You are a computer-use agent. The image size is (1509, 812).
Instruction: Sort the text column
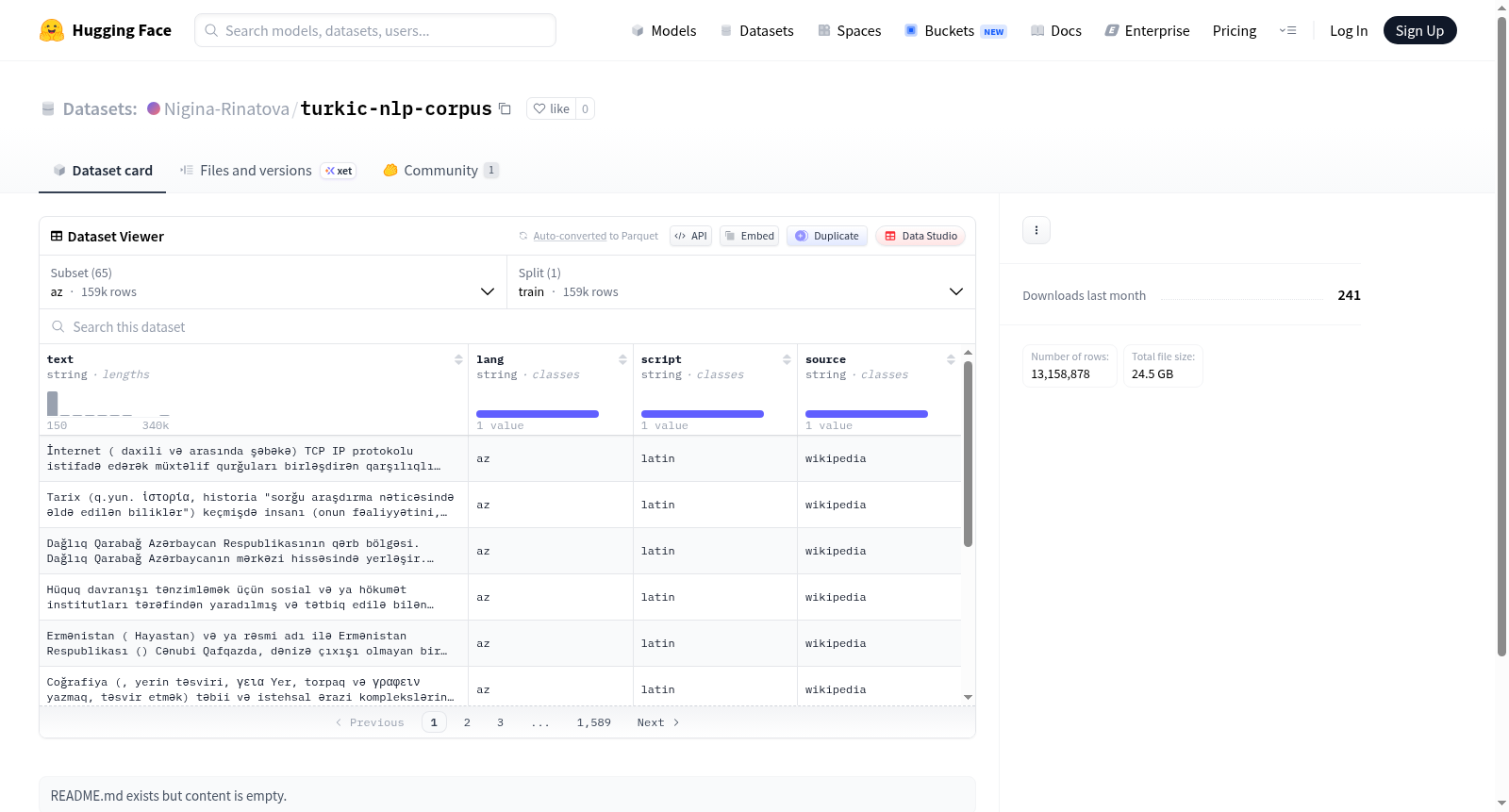[x=458, y=359]
